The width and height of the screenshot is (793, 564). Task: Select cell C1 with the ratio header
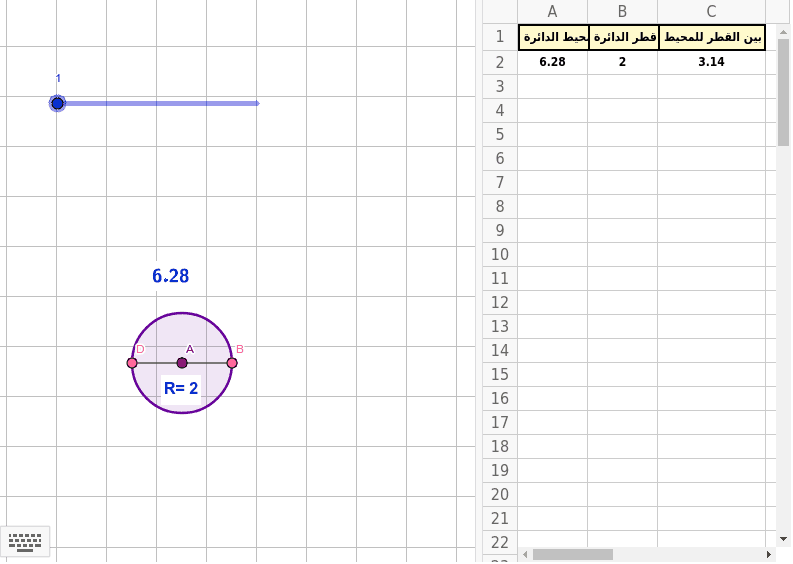(712, 37)
